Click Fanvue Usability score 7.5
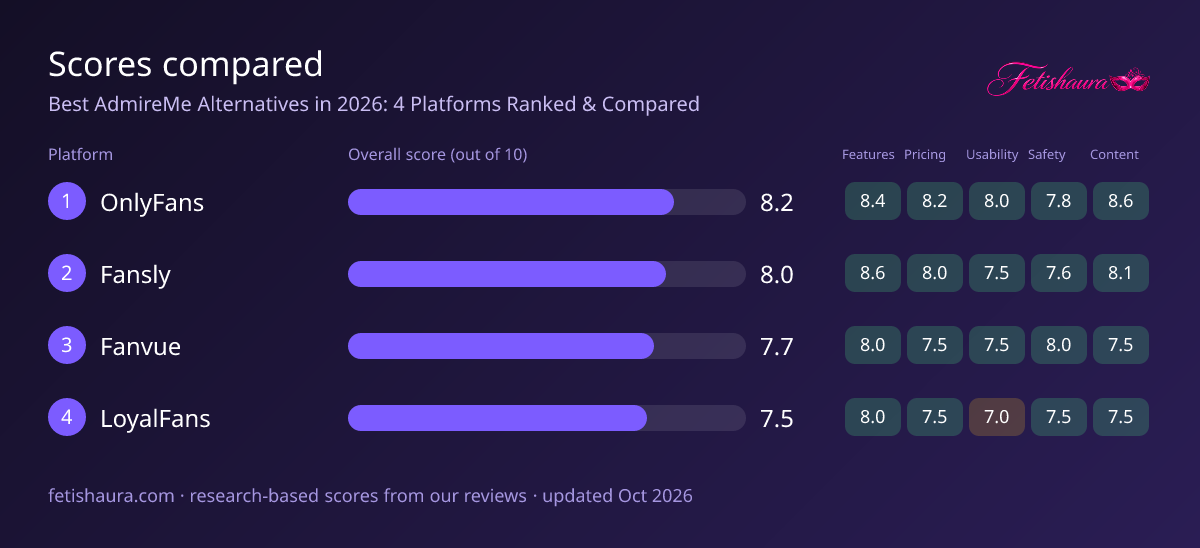Image resolution: width=1200 pixels, height=548 pixels. pyautogui.click(x=997, y=345)
